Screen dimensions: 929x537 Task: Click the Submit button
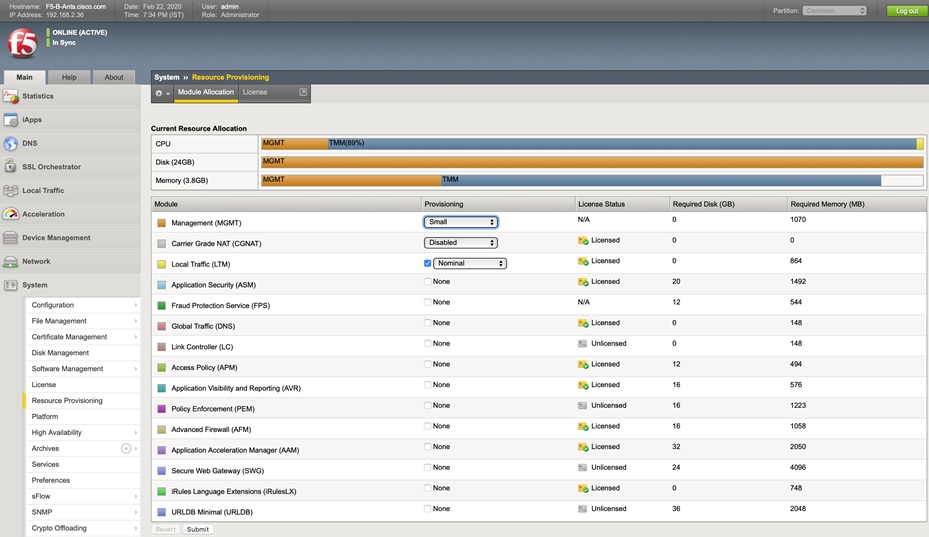197,529
